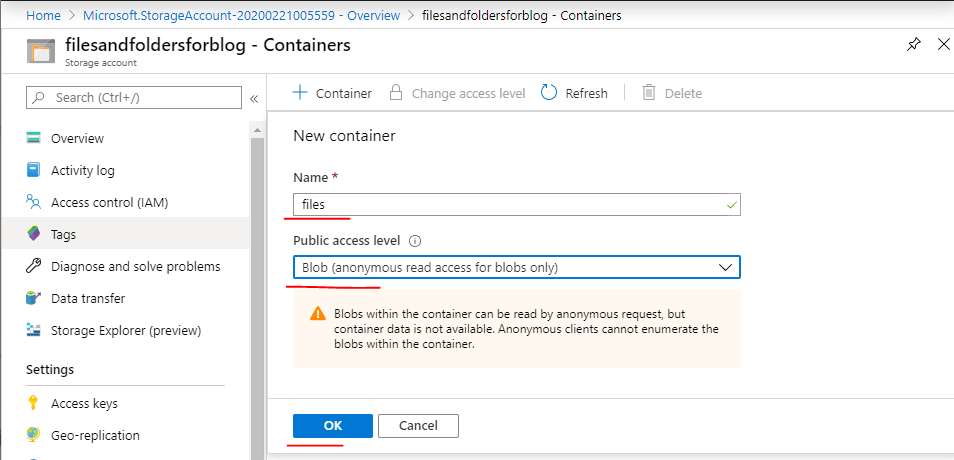Open Geo-replication globe icon

pos(34,435)
